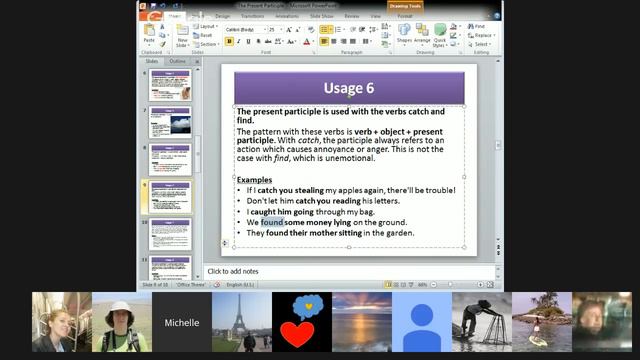Click the Clear Formatting icon
The height and width of the screenshot is (360, 640).
click(x=311, y=30)
